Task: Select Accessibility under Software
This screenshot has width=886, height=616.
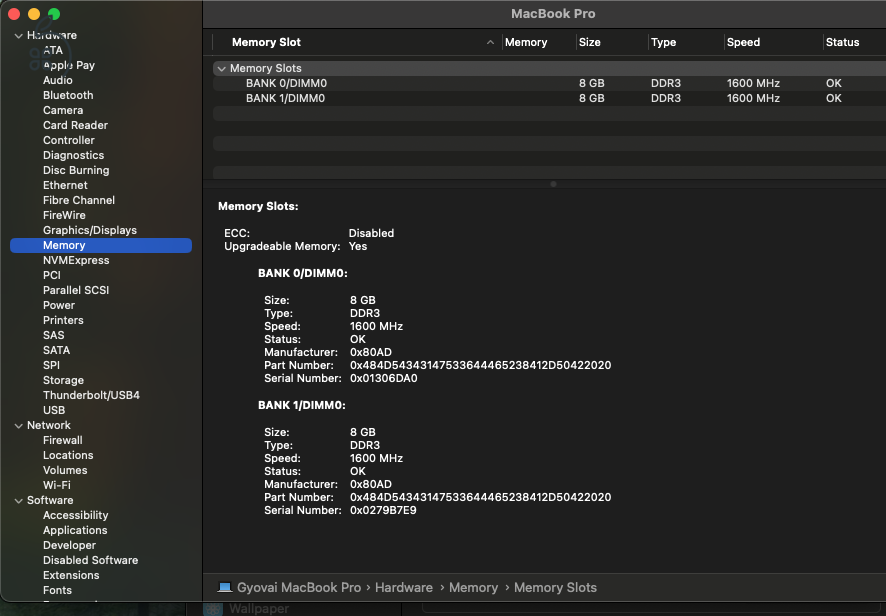Action: [x=76, y=515]
